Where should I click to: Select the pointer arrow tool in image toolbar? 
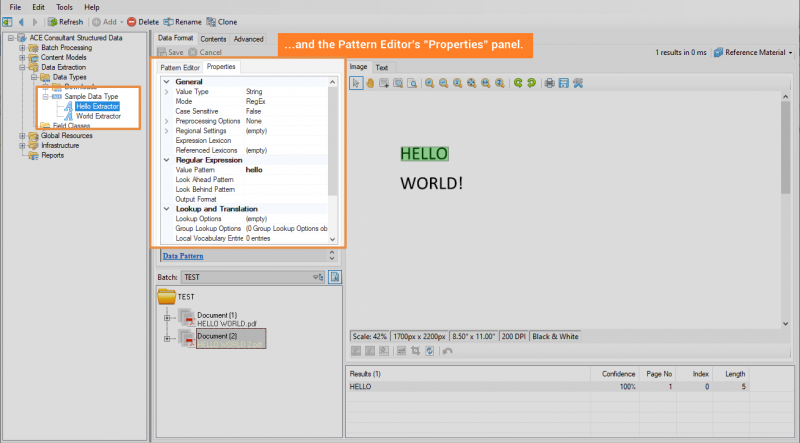click(356, 84)
